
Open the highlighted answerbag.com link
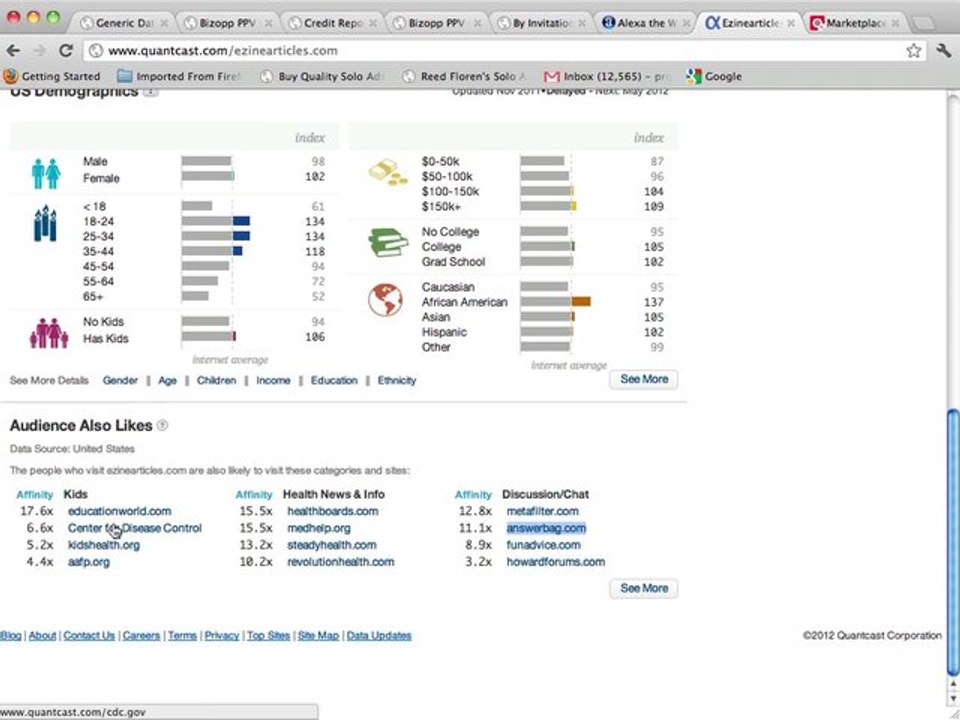tap(546, 528)
